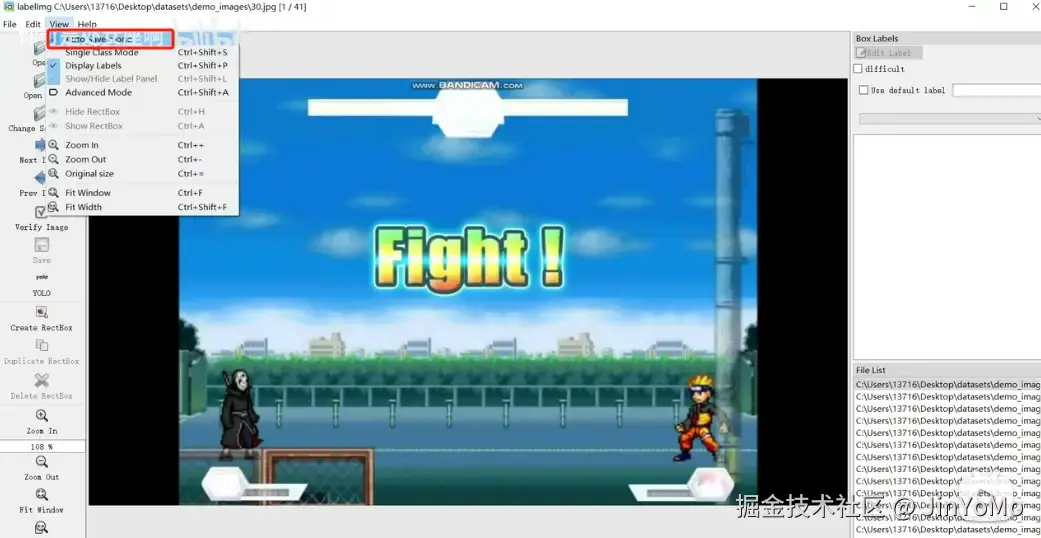
Task: Go to next image using toolbar arrow
Action: (x=41, y=145)
